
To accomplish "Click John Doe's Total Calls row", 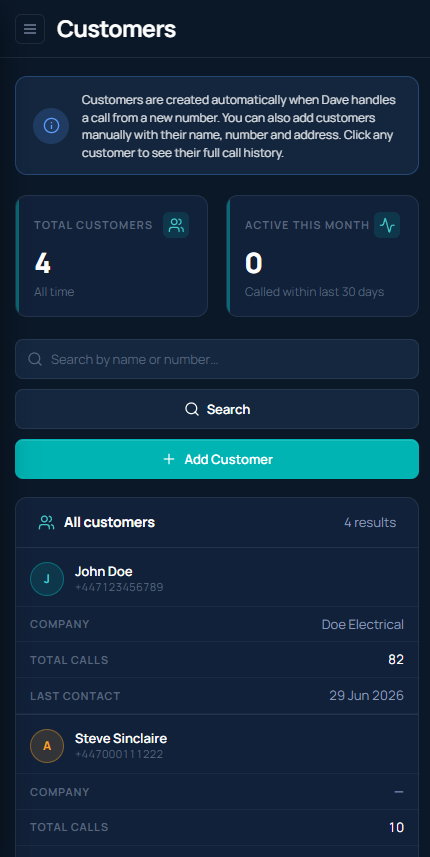I will click(x=217, y=660).
